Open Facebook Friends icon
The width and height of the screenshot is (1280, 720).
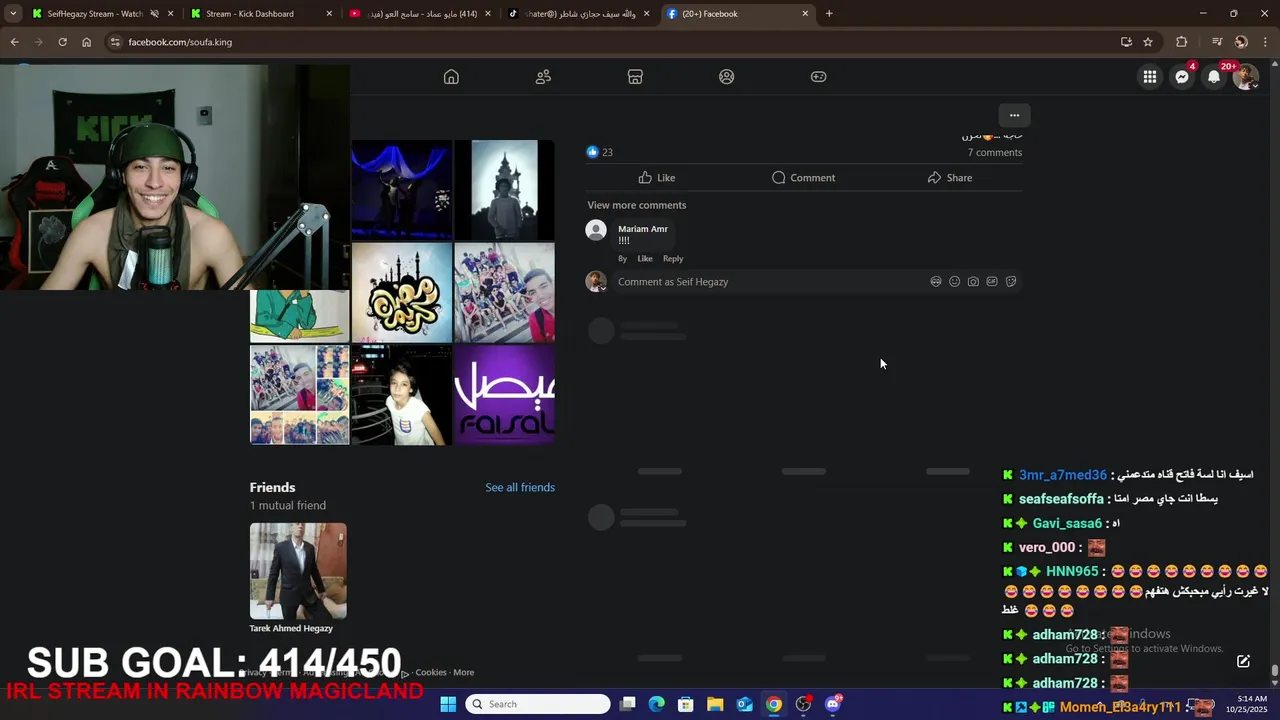pyautogui.click(x=543, y=77)
